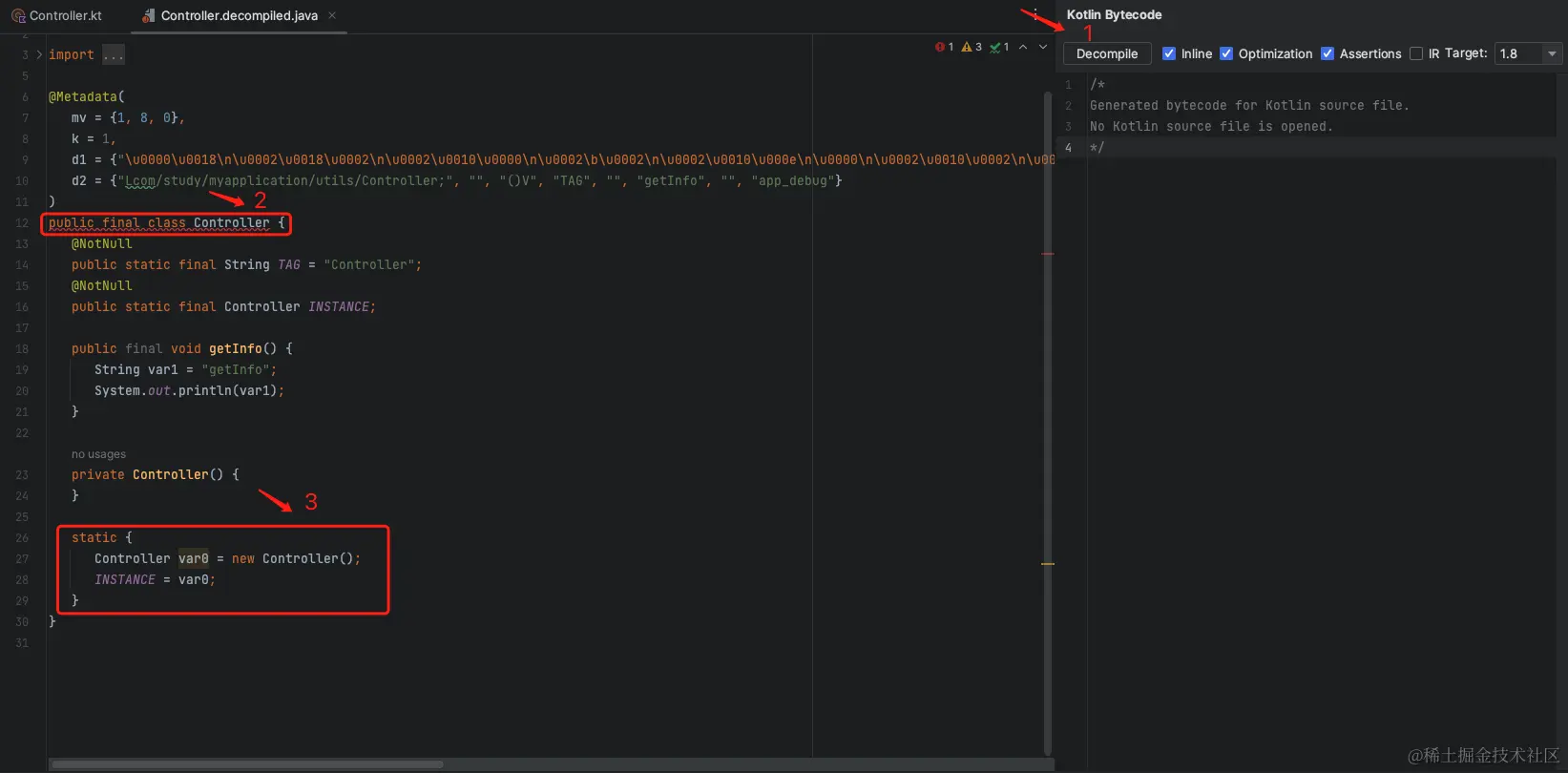Click 'No Kotlin source file is opened.' line
This screenshot has height=773, width=1568.
tap(1211, 127)
